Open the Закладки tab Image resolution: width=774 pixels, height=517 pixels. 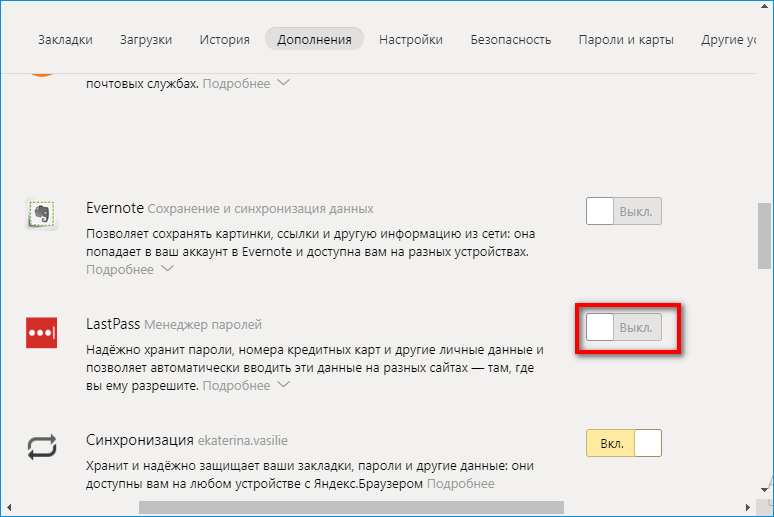tap(65, 40)
